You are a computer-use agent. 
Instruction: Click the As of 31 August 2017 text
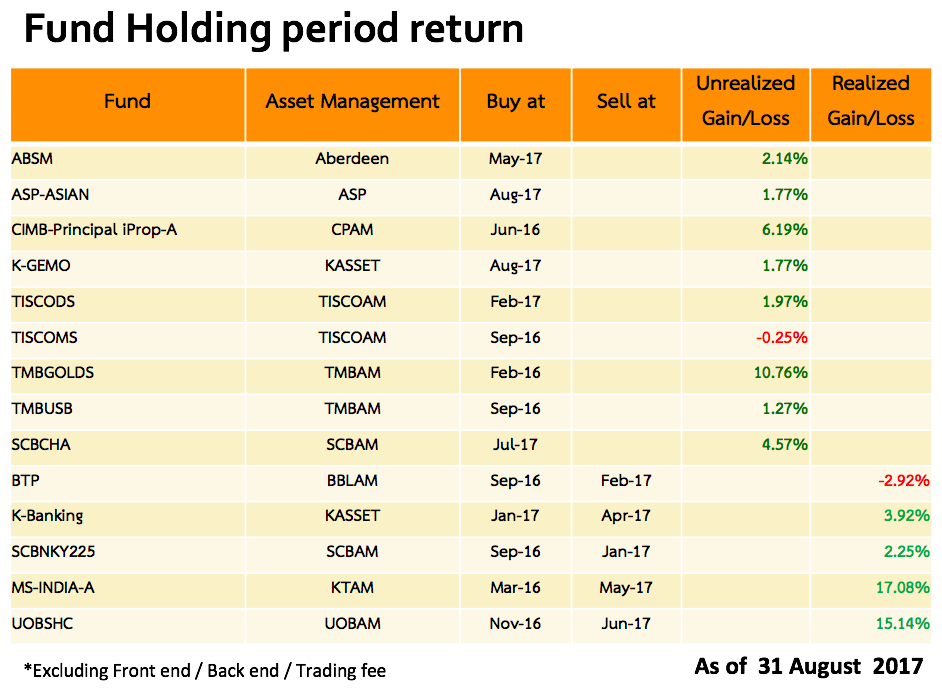(x=809, y=665)
